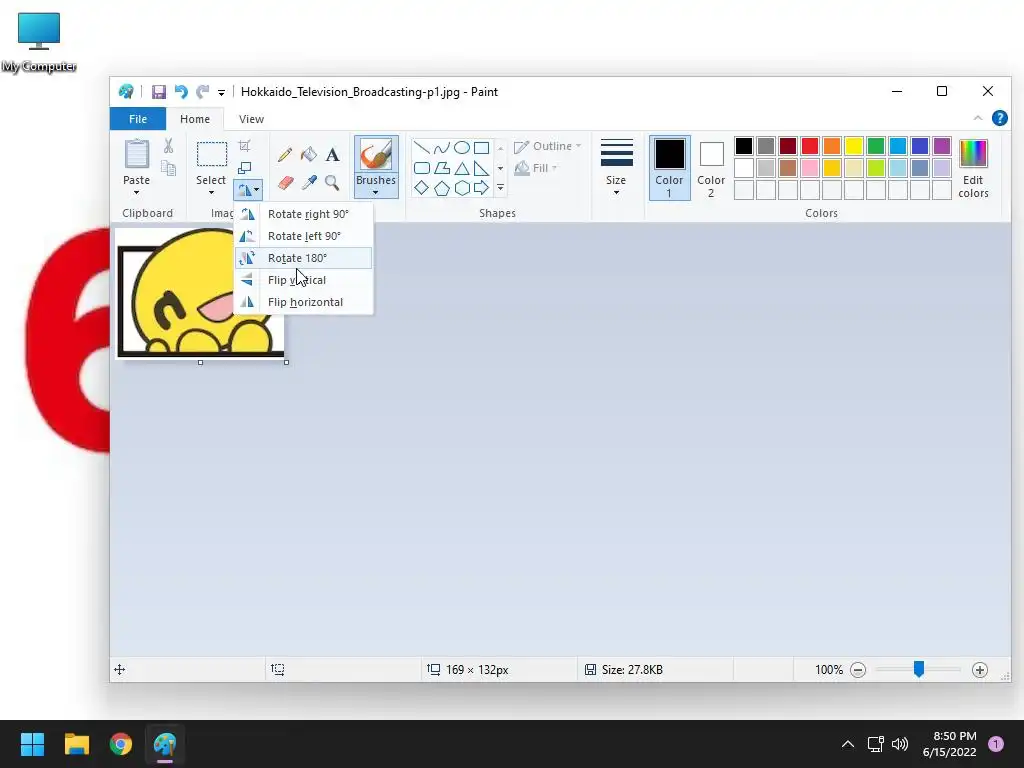Select the Color picker eyedropper tool

pyautogui.click(x=309, y=182)
